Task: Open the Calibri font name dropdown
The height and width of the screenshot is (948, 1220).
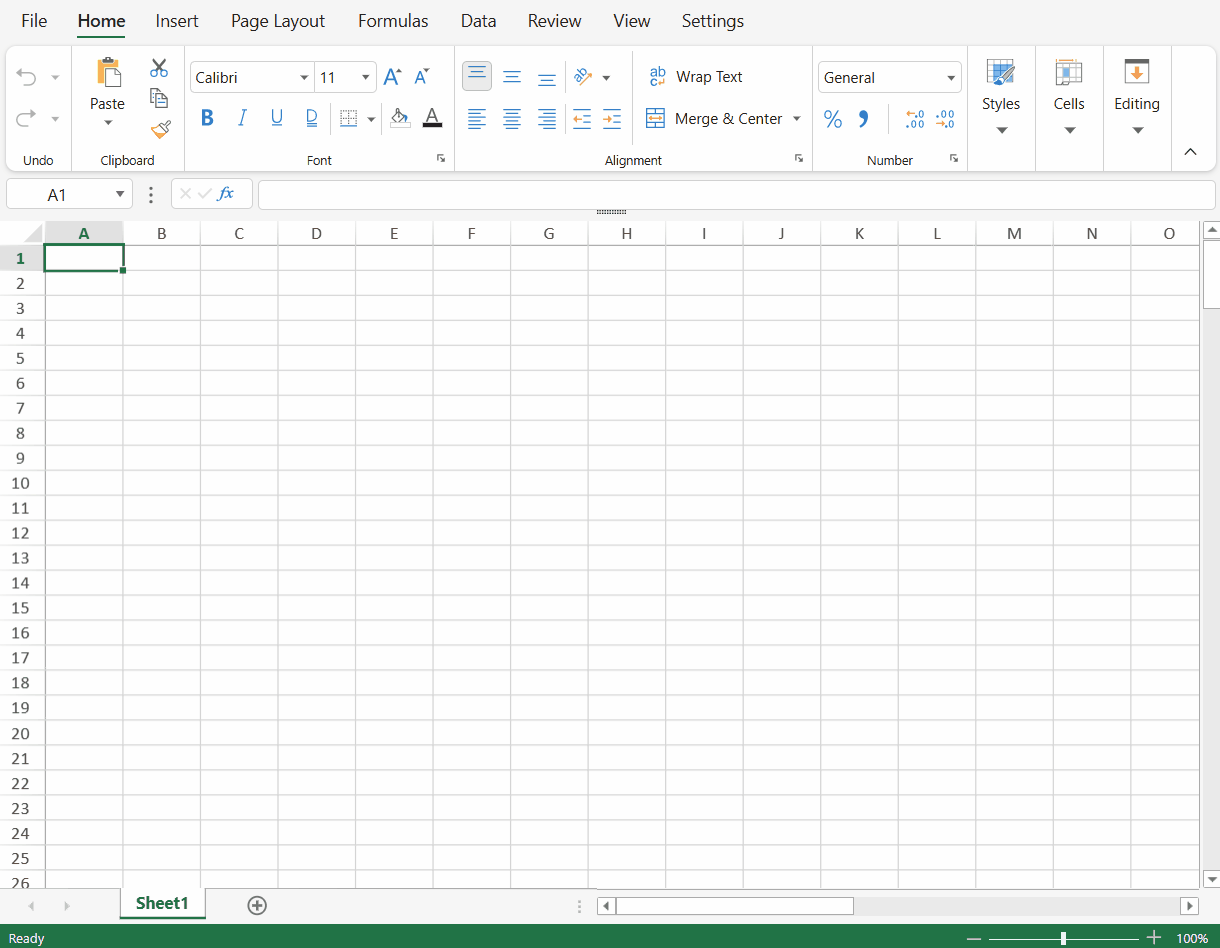Action: (304, 78)
